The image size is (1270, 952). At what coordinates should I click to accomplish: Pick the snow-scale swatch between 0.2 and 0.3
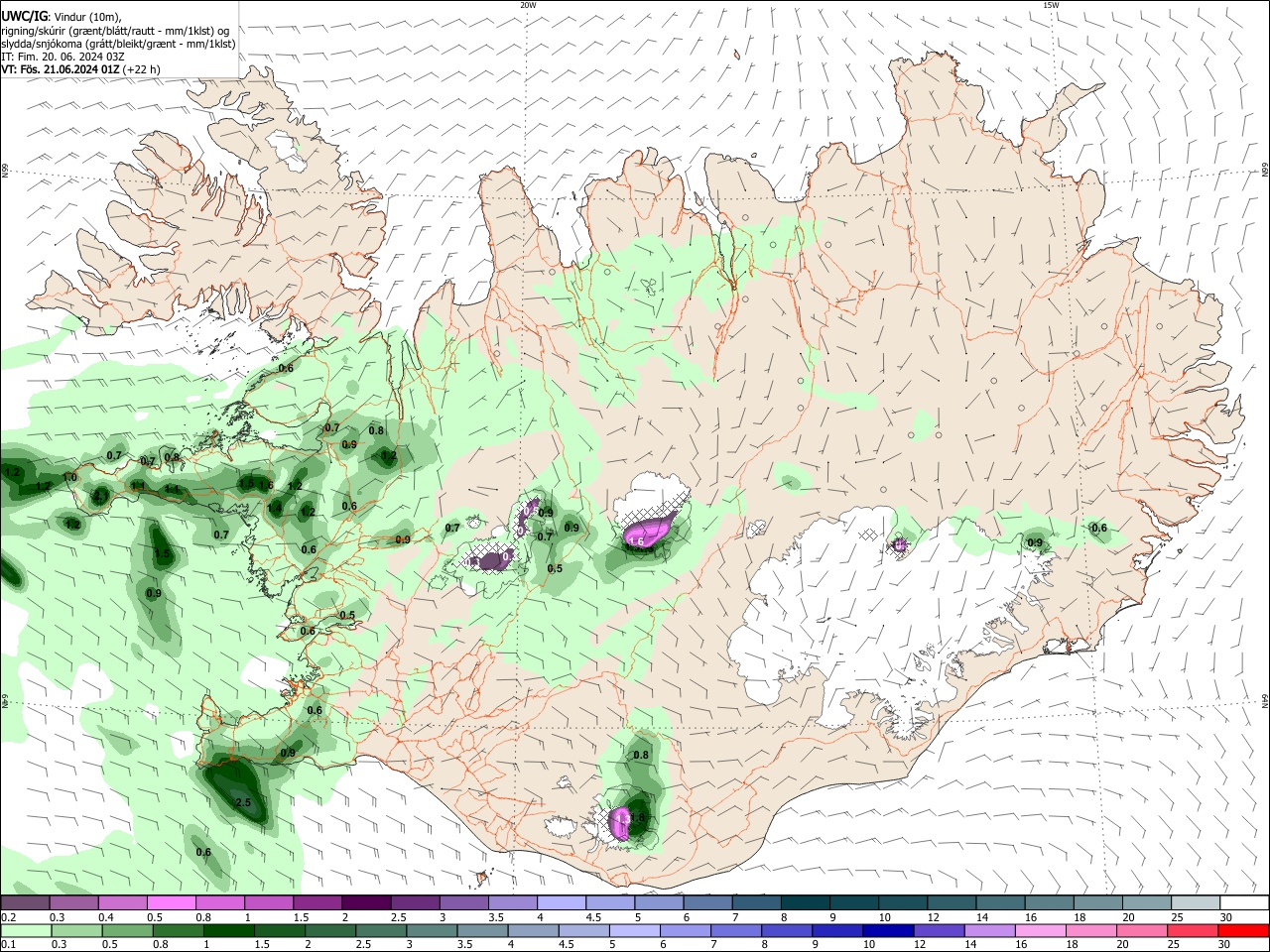[x=25, y=902]
